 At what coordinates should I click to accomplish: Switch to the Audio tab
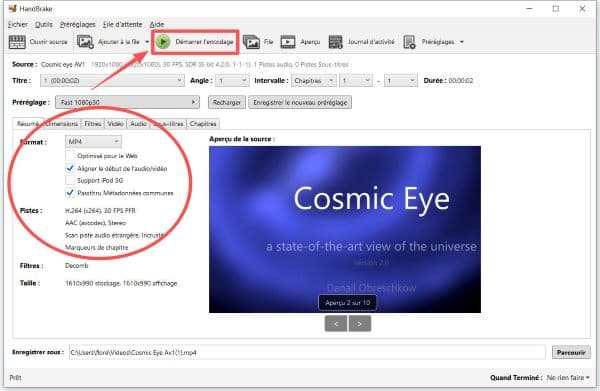click(138, 124)
